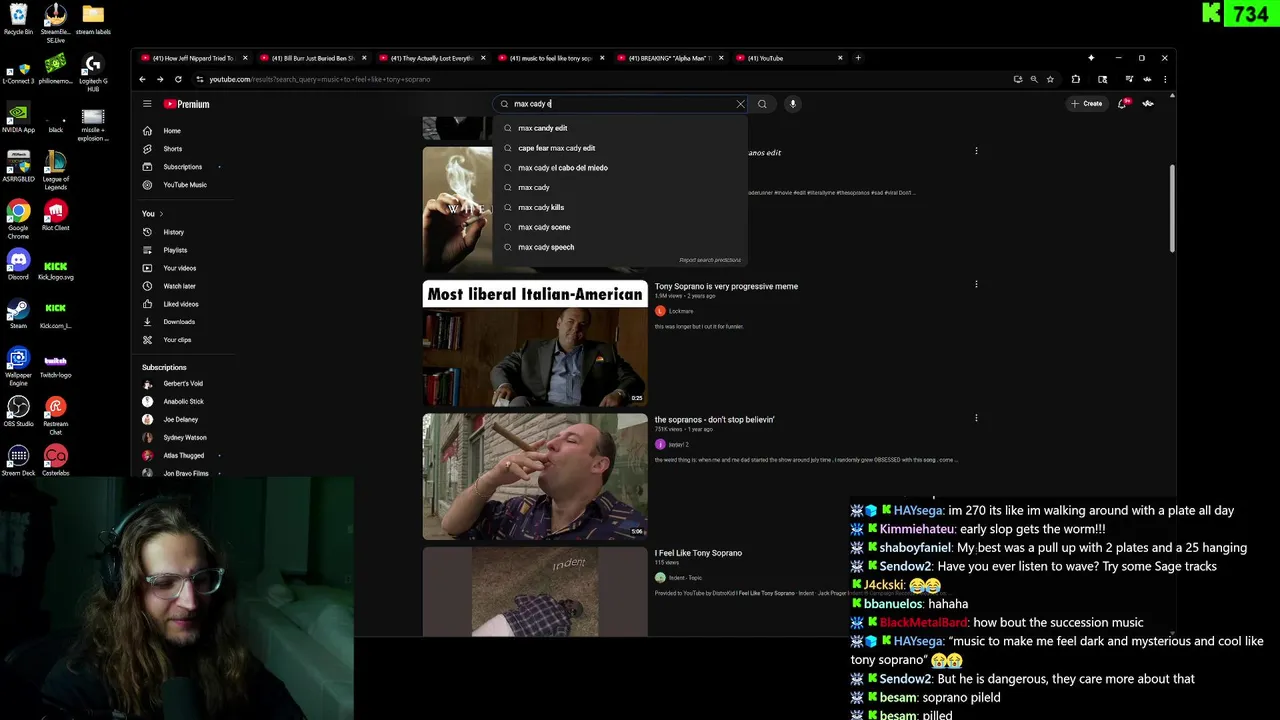Viewport: 1280px width, 720px height.
Task: Click into the YouTube search field
Action: click(x=622, y=104)
